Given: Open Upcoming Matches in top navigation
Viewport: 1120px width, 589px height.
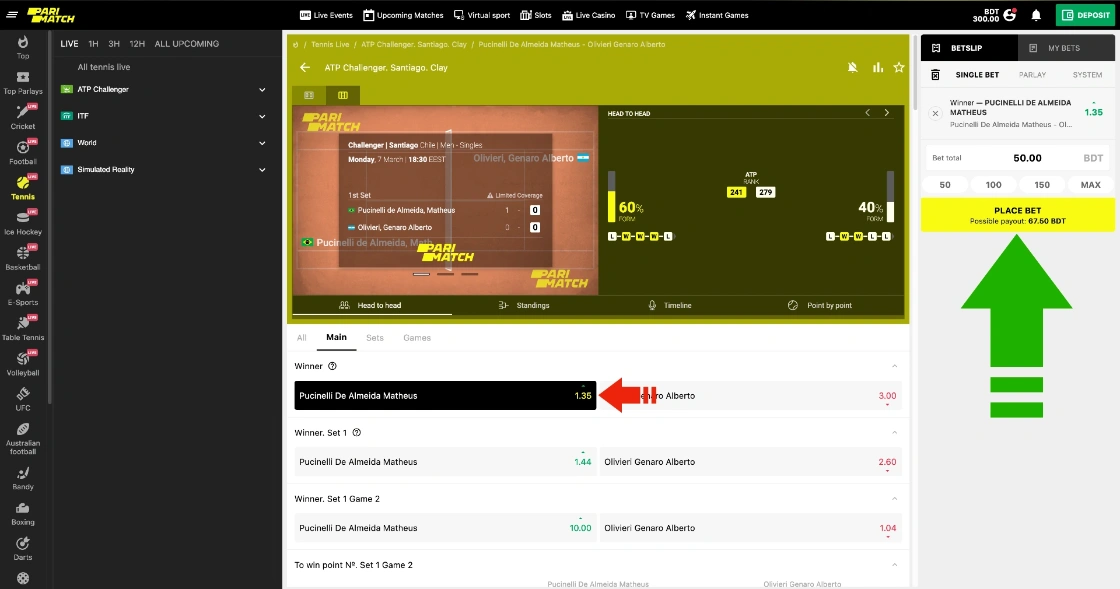Looking at the screenshot, I should (404, 15).
